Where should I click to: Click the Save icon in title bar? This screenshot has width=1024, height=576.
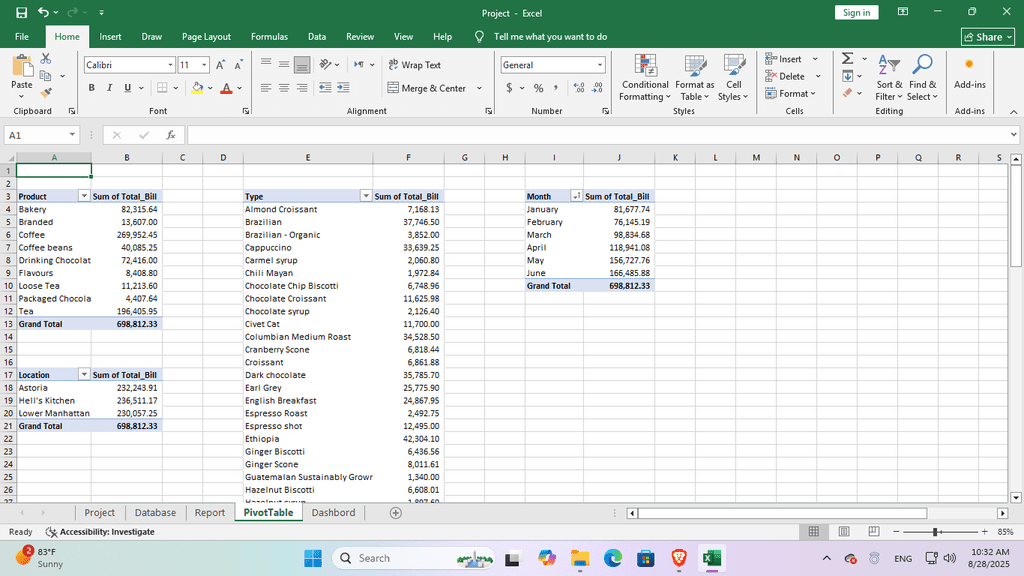coord(21,12)
